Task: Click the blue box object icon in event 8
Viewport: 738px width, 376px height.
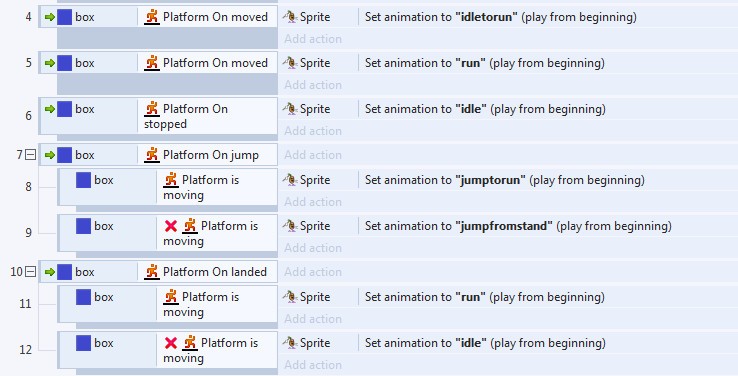Action: 83,180
